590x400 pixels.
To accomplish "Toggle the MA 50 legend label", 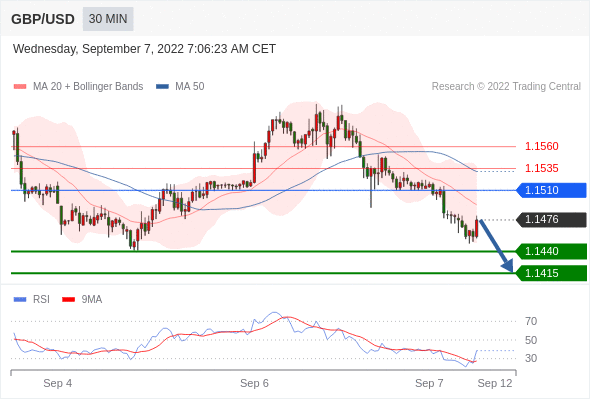I will (x=190, y=87).
